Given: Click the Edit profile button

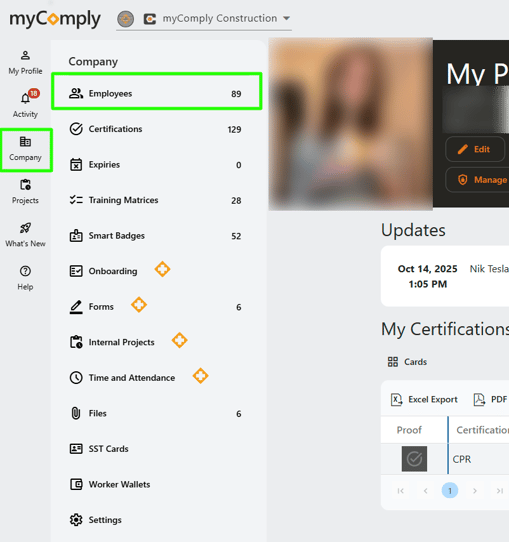Looking at the screenshot, I should (475, 149).
